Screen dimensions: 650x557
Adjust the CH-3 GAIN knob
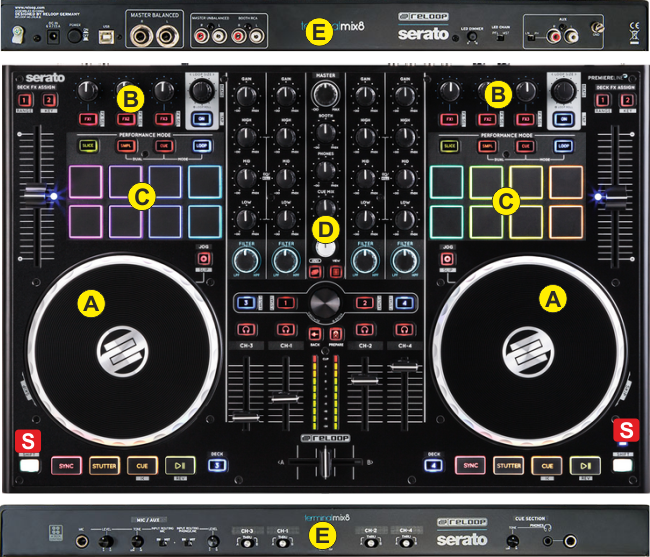tap(246, 96)
